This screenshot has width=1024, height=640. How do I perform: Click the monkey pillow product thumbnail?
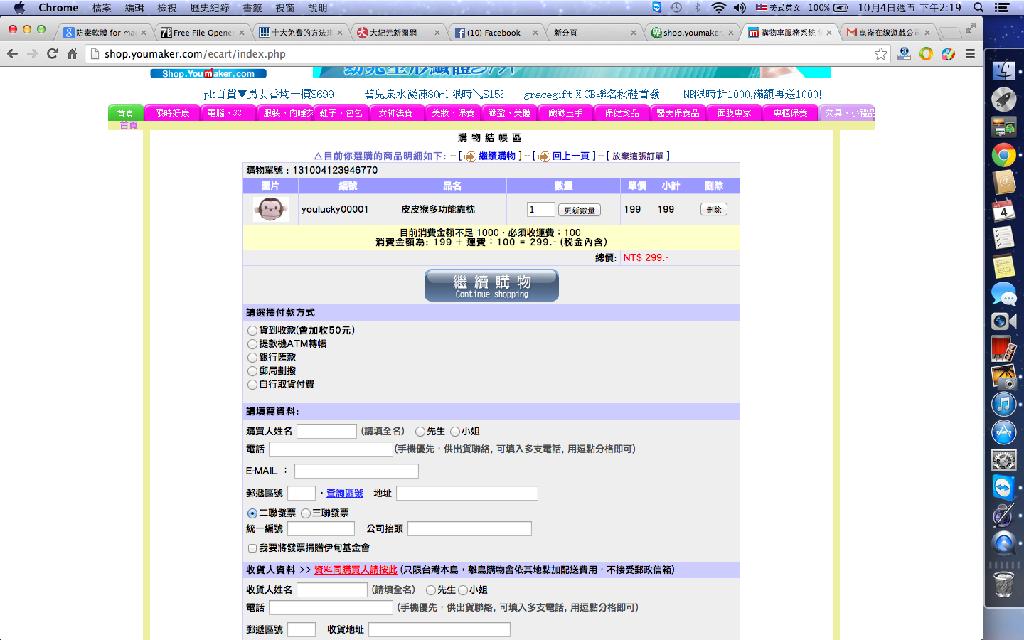tap(269, 209)
